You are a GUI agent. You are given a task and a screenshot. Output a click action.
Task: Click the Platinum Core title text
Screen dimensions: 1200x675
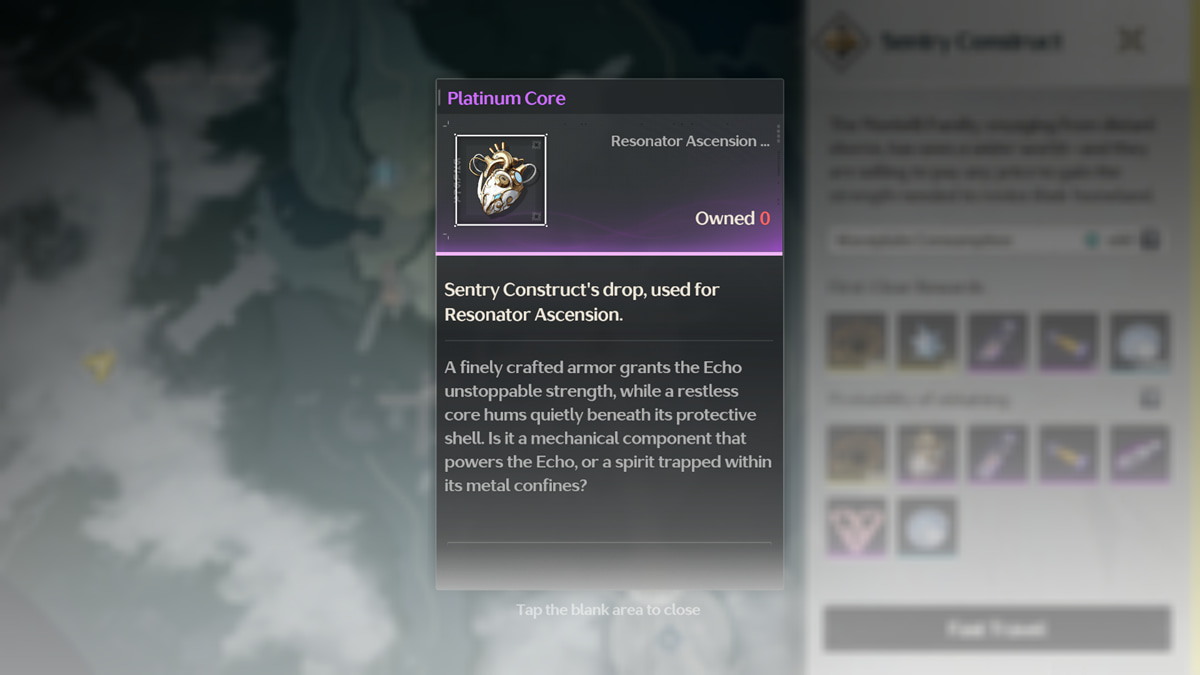506,98
